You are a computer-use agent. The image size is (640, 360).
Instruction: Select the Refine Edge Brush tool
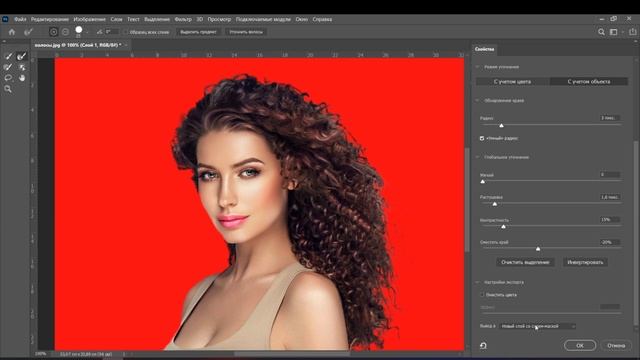coord(22,56)
